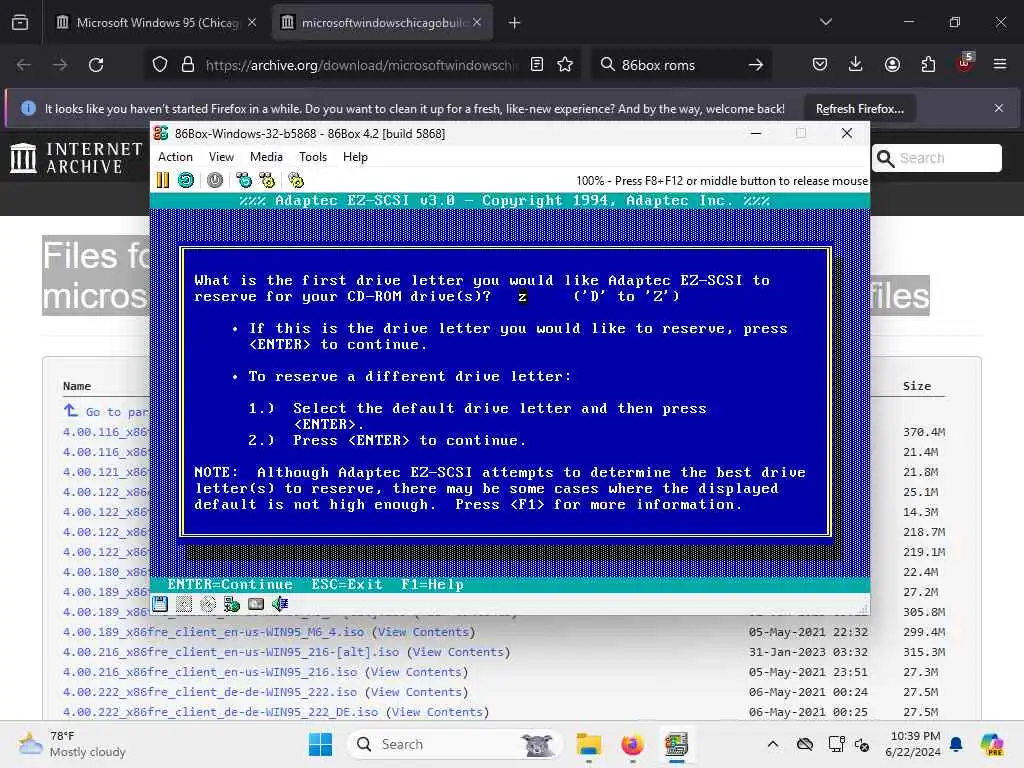The width and height of the screenshot is (1024, 768).
Task: Open a new Firefox tab
Action: (515, 23)
